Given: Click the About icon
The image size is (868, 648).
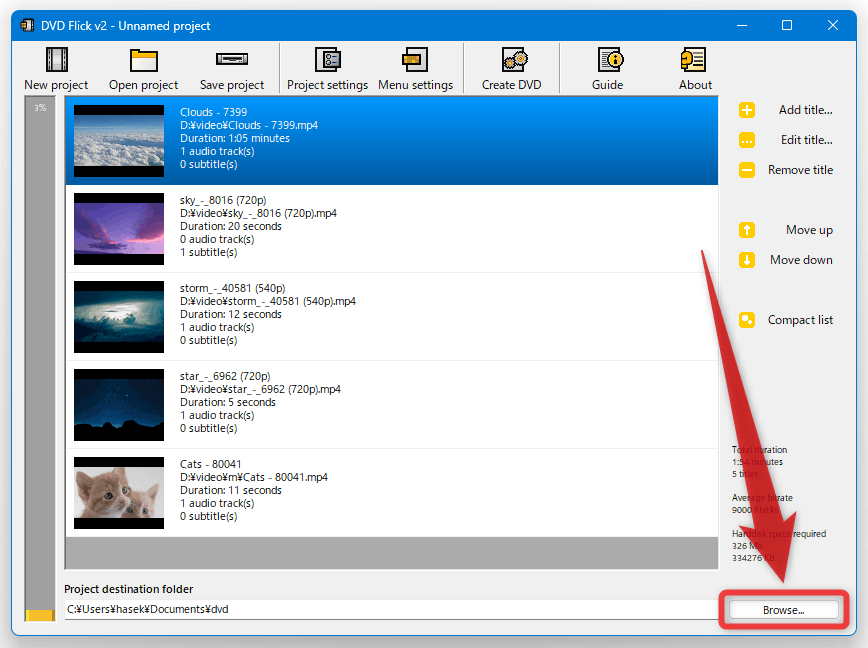Looking at the screenshot, I should point(693,59).
